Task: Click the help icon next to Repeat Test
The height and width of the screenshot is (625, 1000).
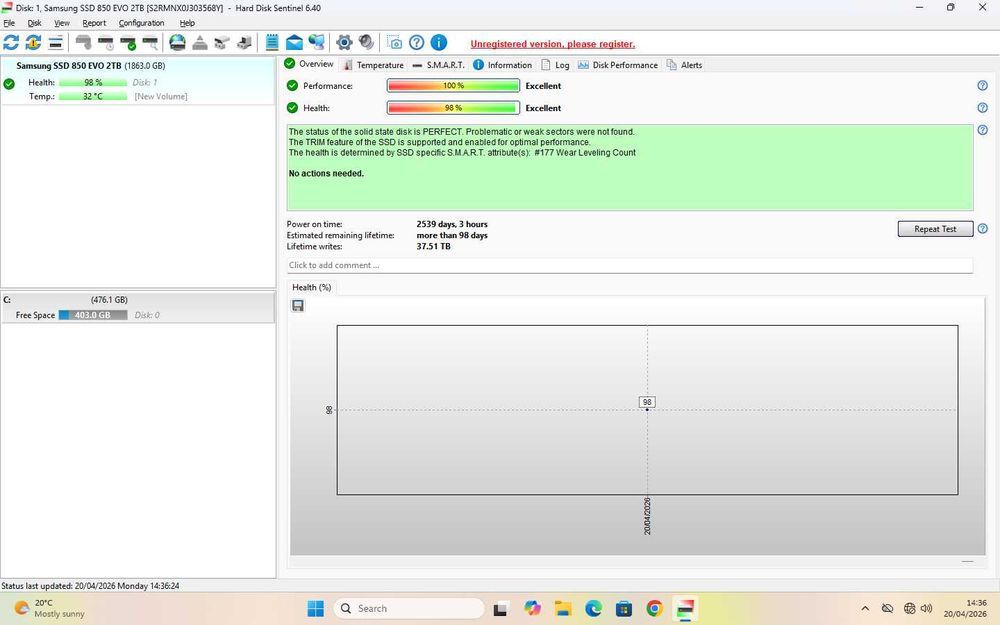Action: (x=982, y=228)
